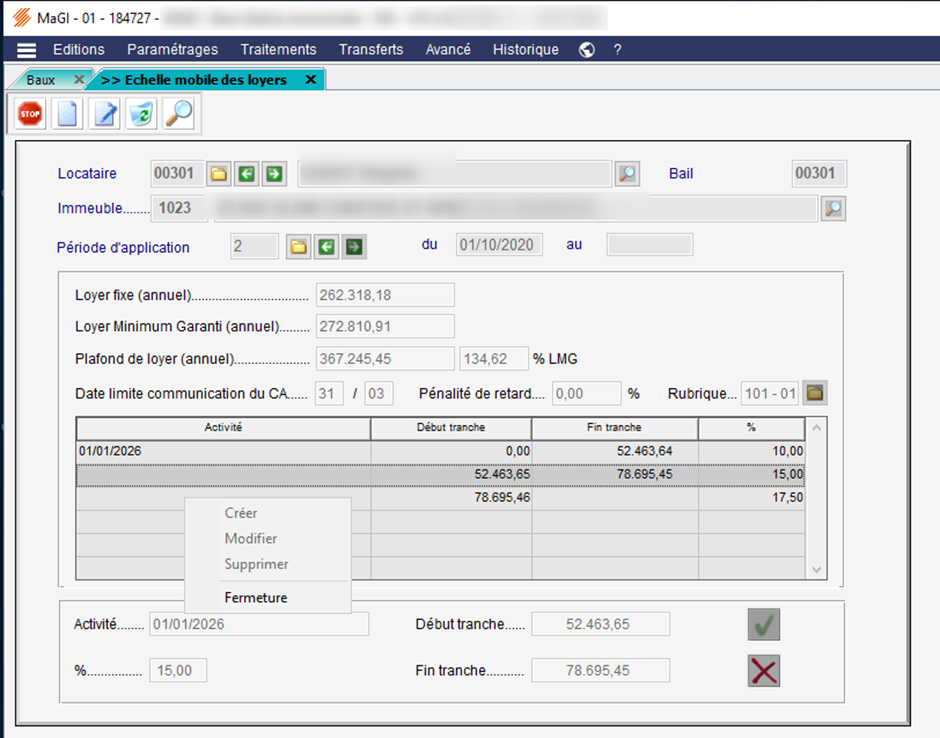940x738 pixels.
Task: Switch to the Baux tab
Action: pyautogui.click(x=41, y=80)
